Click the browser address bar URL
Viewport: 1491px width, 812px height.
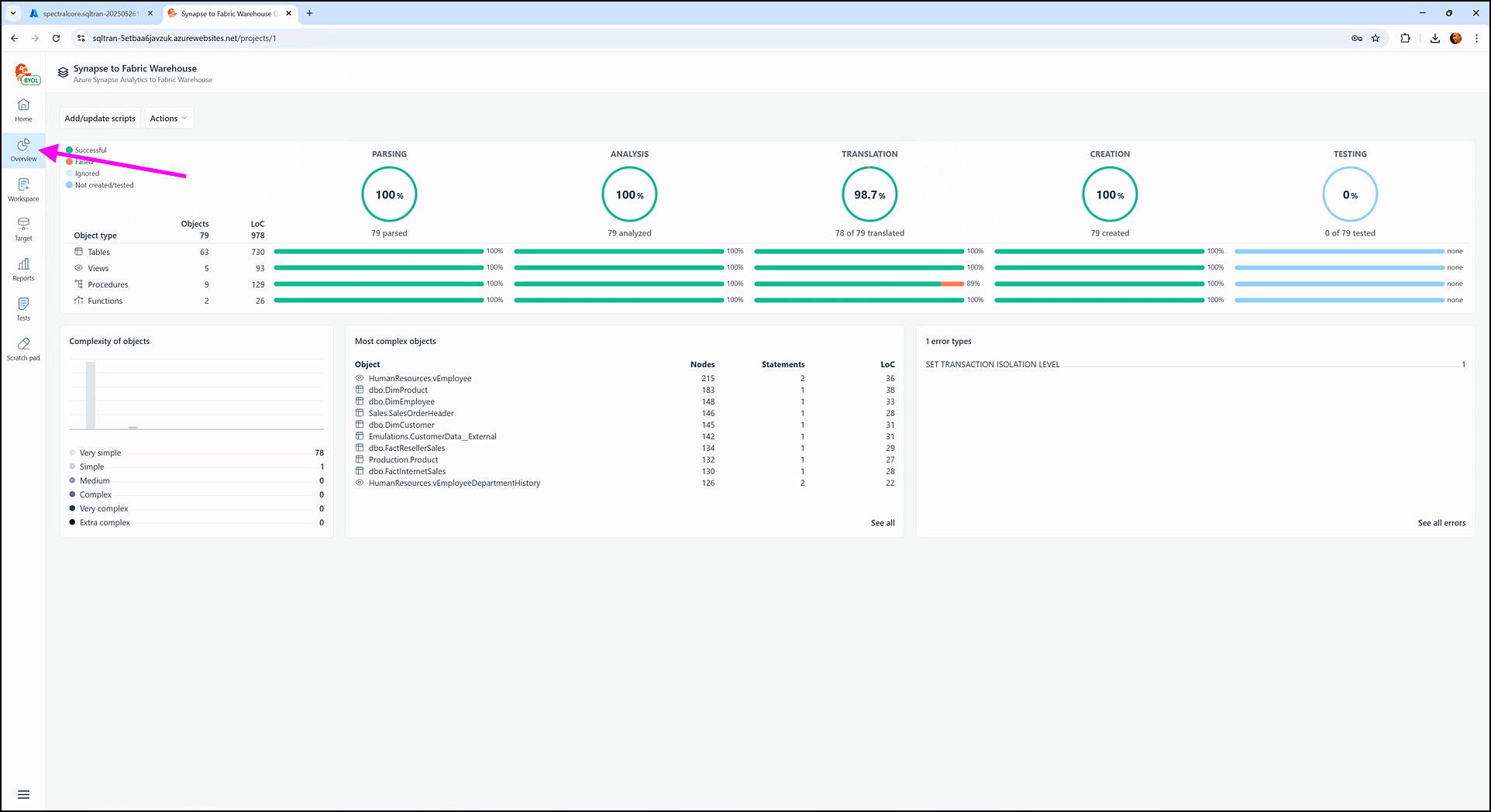184,38
